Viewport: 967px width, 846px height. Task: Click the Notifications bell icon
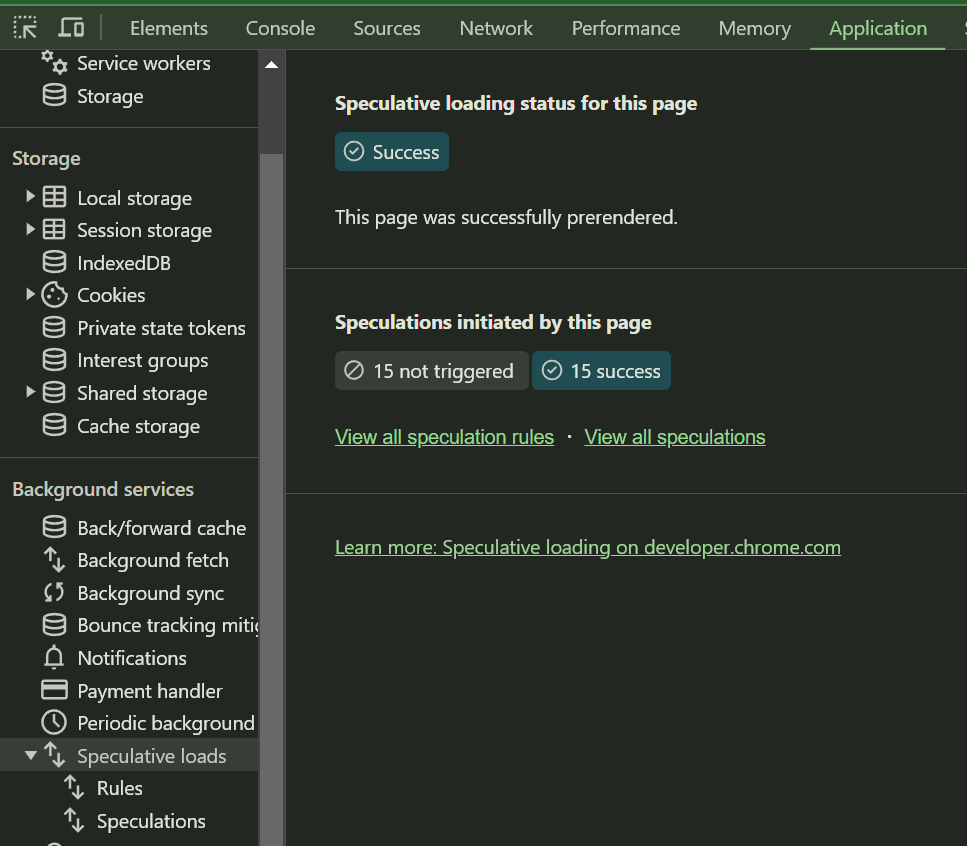[x=54, y=658]
